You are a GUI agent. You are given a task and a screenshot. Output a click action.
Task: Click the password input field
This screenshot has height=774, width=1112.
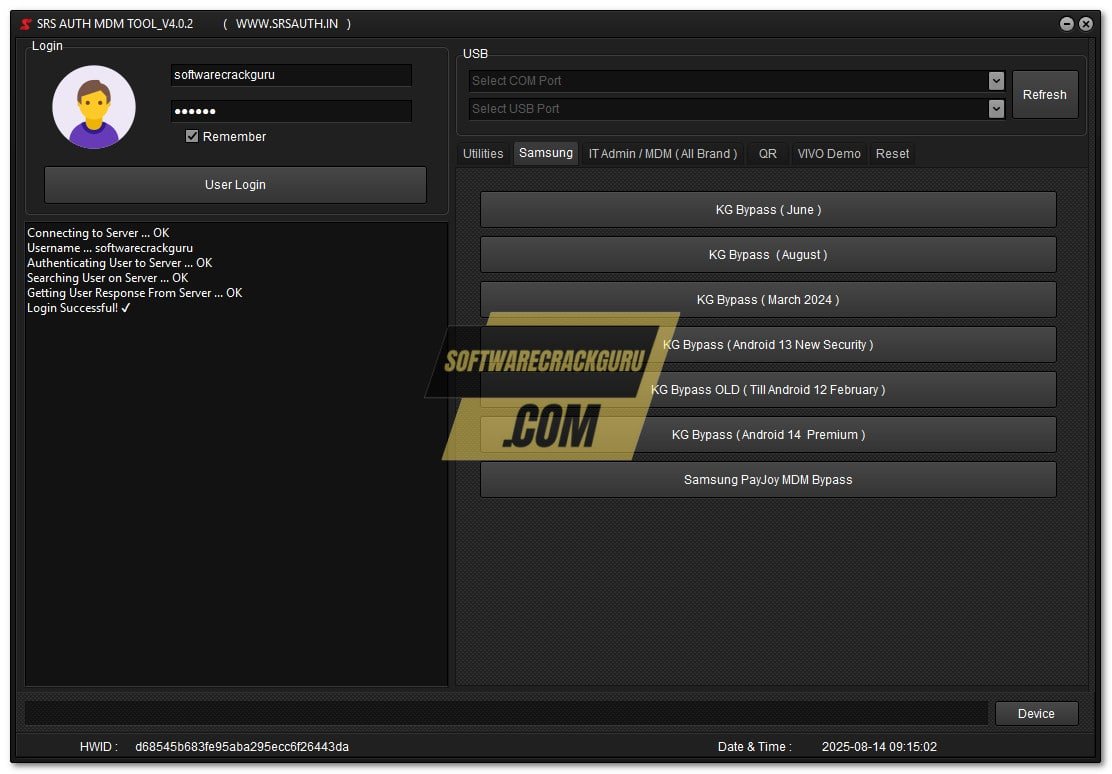291,110
